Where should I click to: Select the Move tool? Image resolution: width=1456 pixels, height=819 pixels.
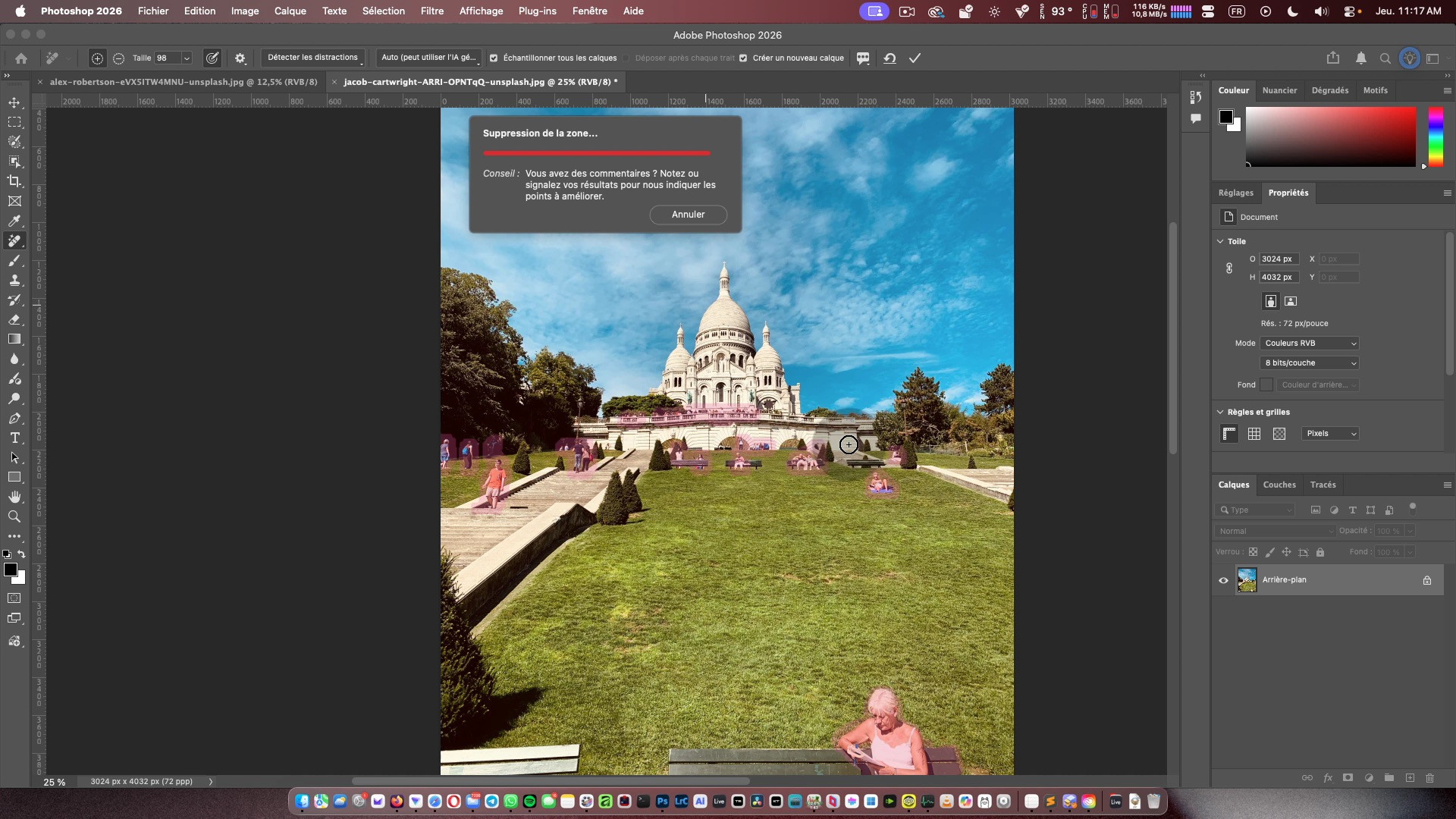14,102
